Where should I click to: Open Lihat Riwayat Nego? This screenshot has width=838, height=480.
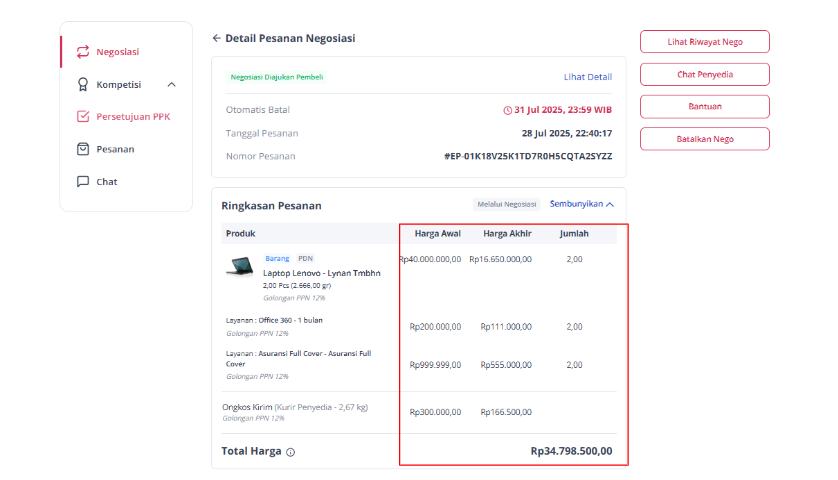(705, 42)
